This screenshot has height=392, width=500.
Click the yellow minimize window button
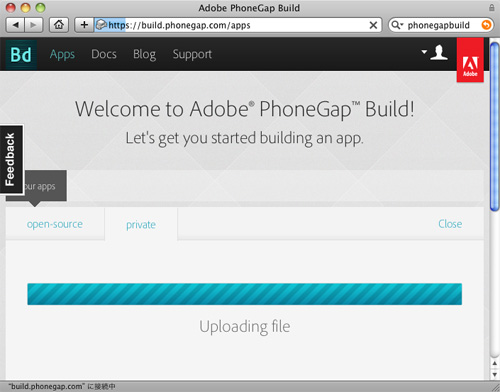(x=25, y=7)
